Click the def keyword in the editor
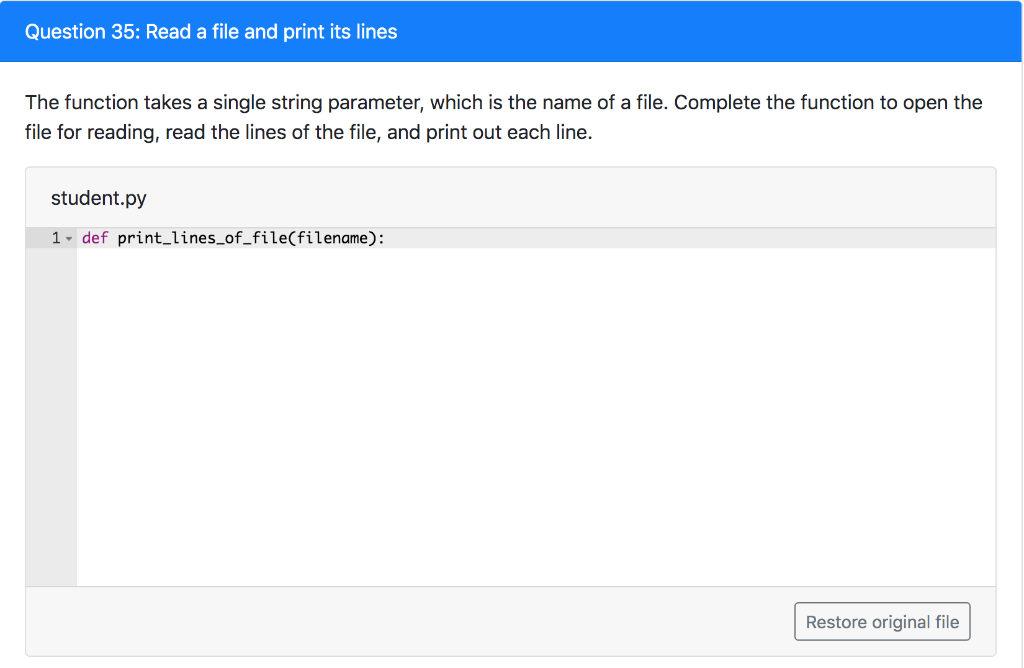The image size is (1024, 668). pyautogui.click(x=97, y=238)
